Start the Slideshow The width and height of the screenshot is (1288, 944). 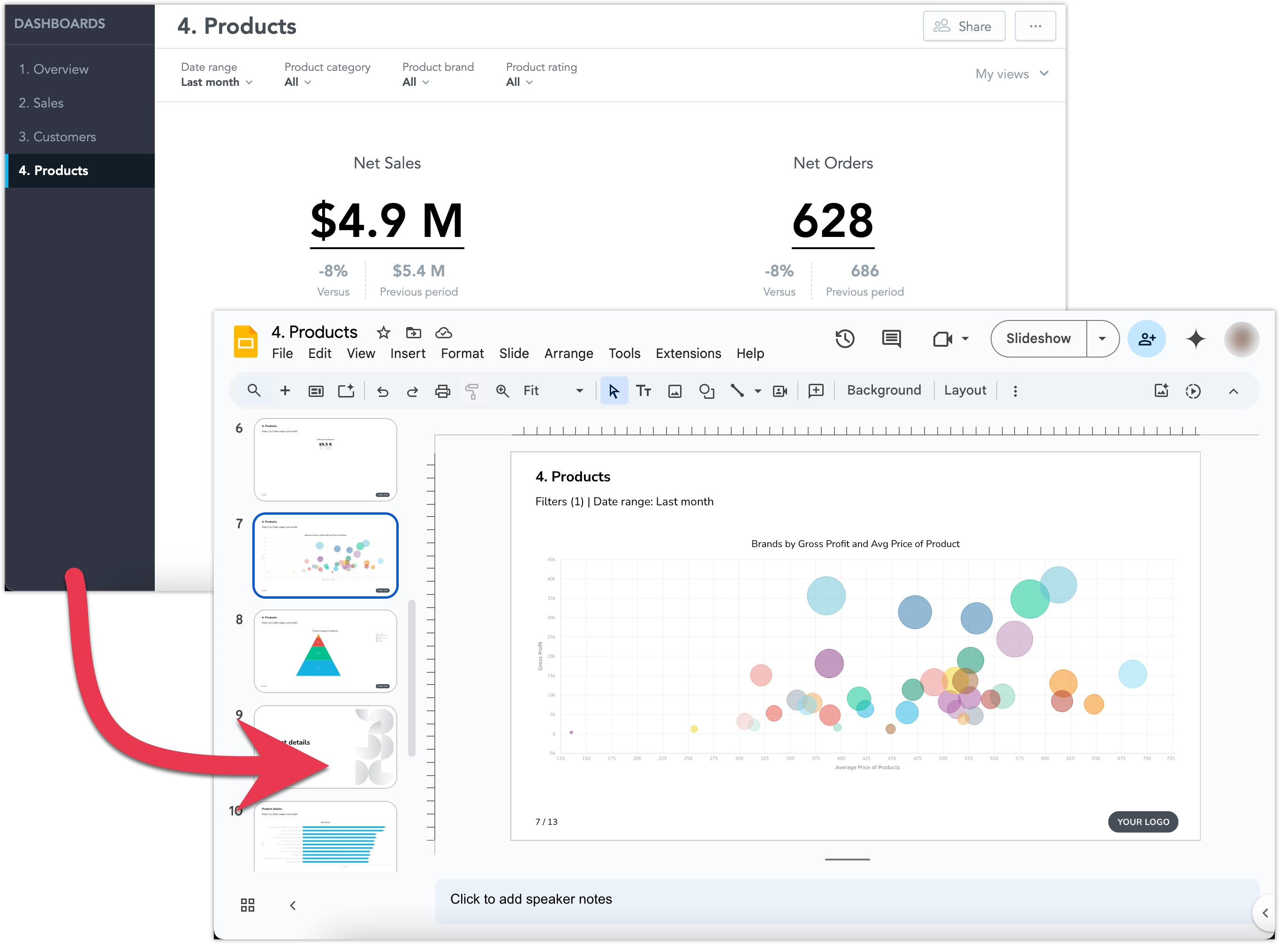coord(1038,338)
